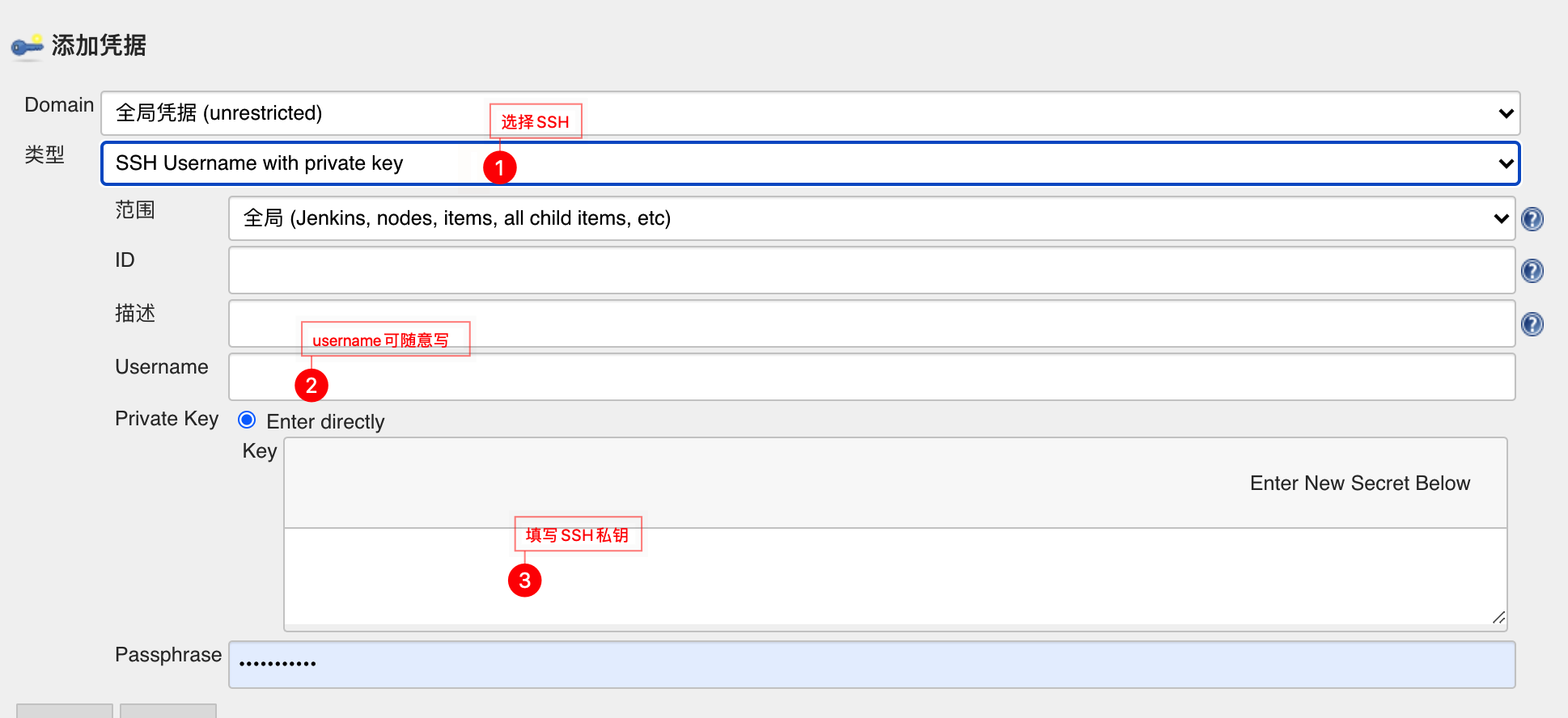Click the red number 3 annotation marker
The width and height of the screenshot is (1568, 718).
point(524,580)
